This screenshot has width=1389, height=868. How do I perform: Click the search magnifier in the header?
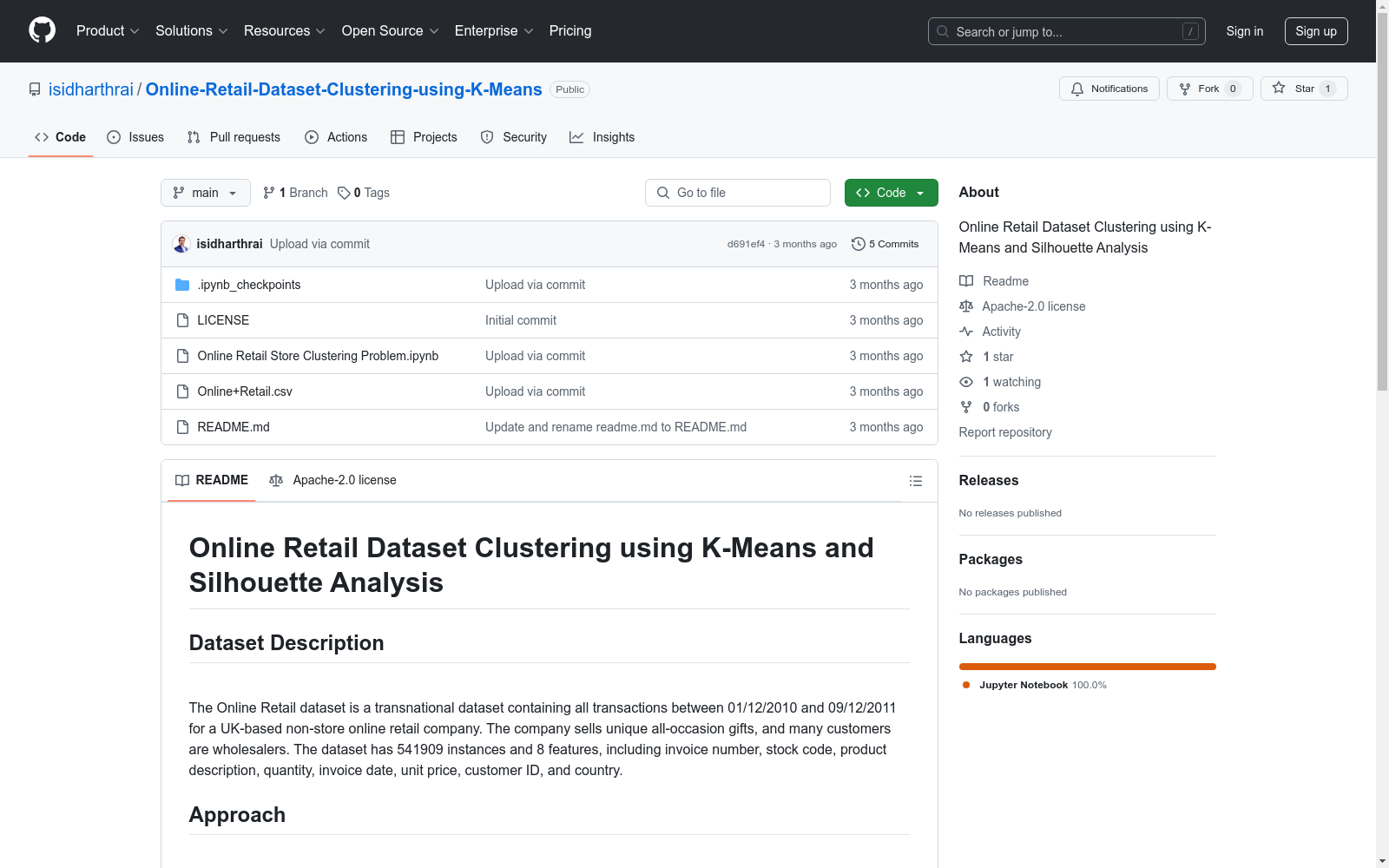943,31
